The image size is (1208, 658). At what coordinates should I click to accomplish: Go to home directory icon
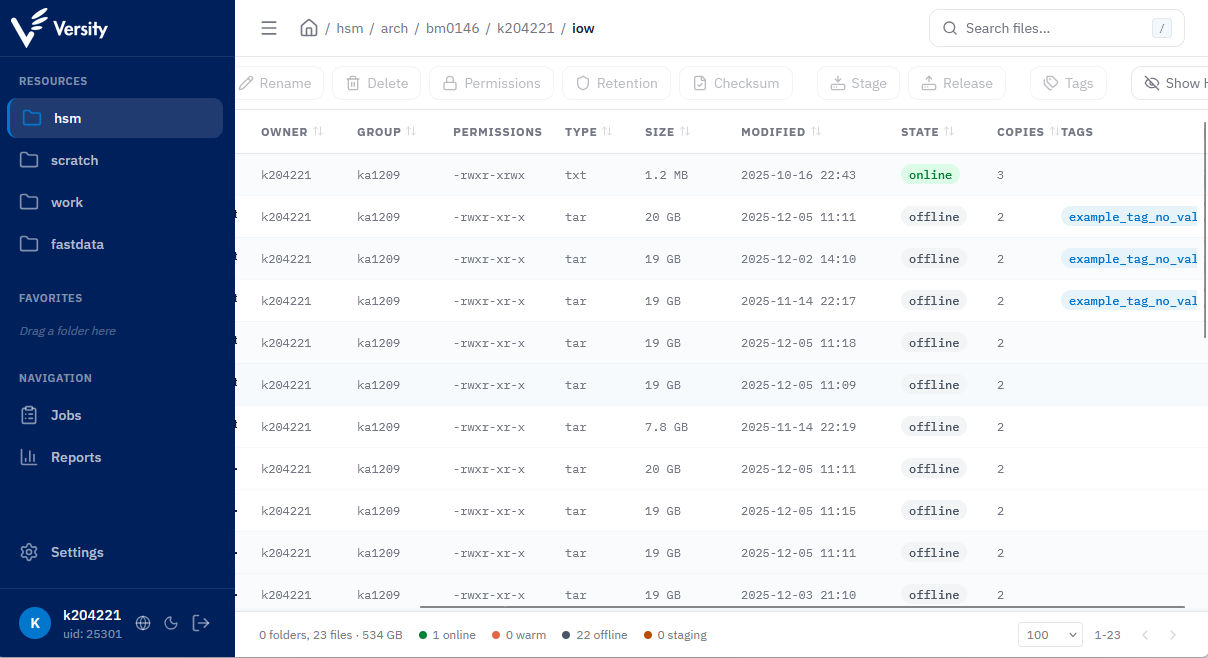(309, 28)
